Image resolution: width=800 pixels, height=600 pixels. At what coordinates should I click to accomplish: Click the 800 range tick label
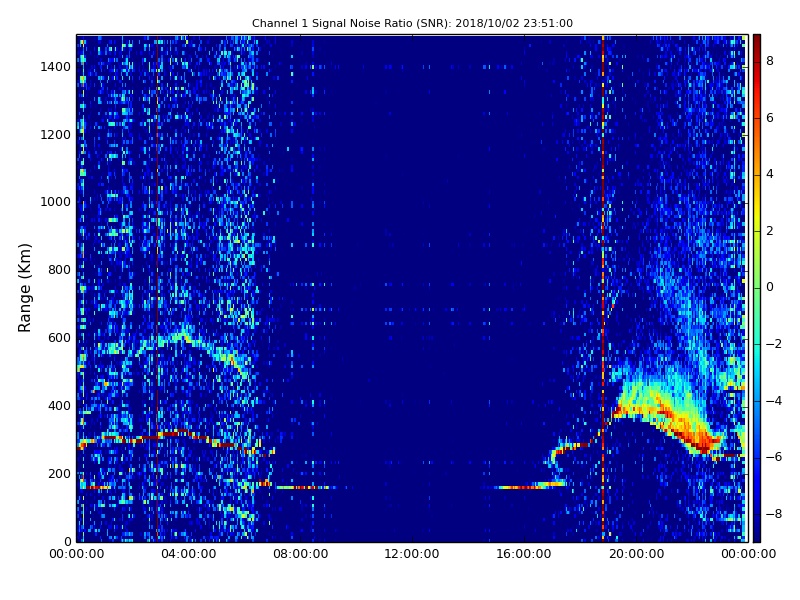(59, 270)
